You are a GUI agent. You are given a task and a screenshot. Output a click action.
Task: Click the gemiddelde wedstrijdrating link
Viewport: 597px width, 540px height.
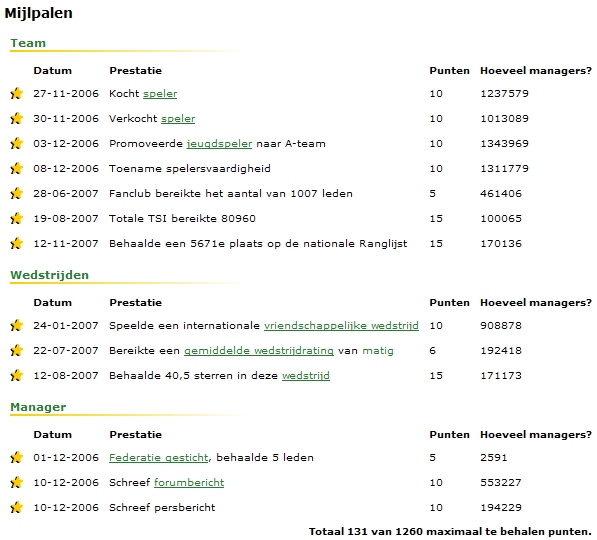[259, 351]
